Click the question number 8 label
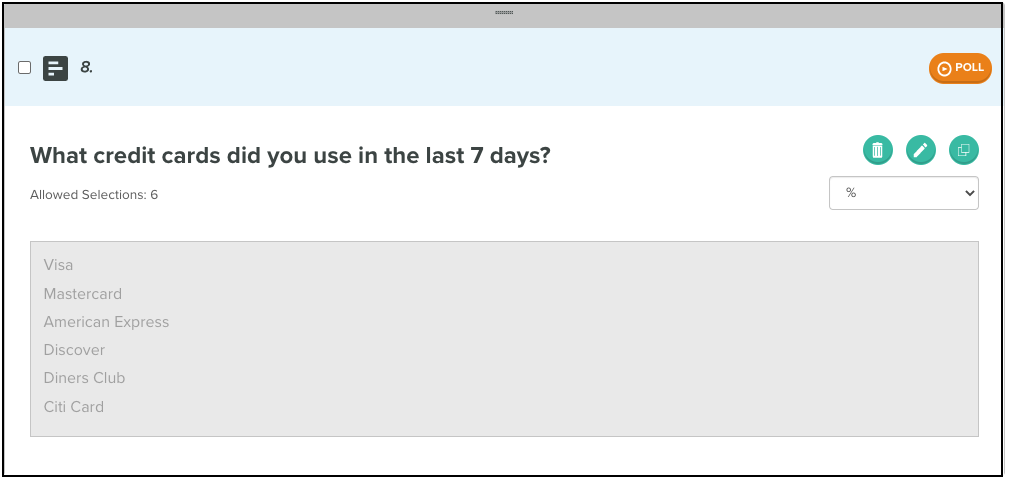 (87, 67)
